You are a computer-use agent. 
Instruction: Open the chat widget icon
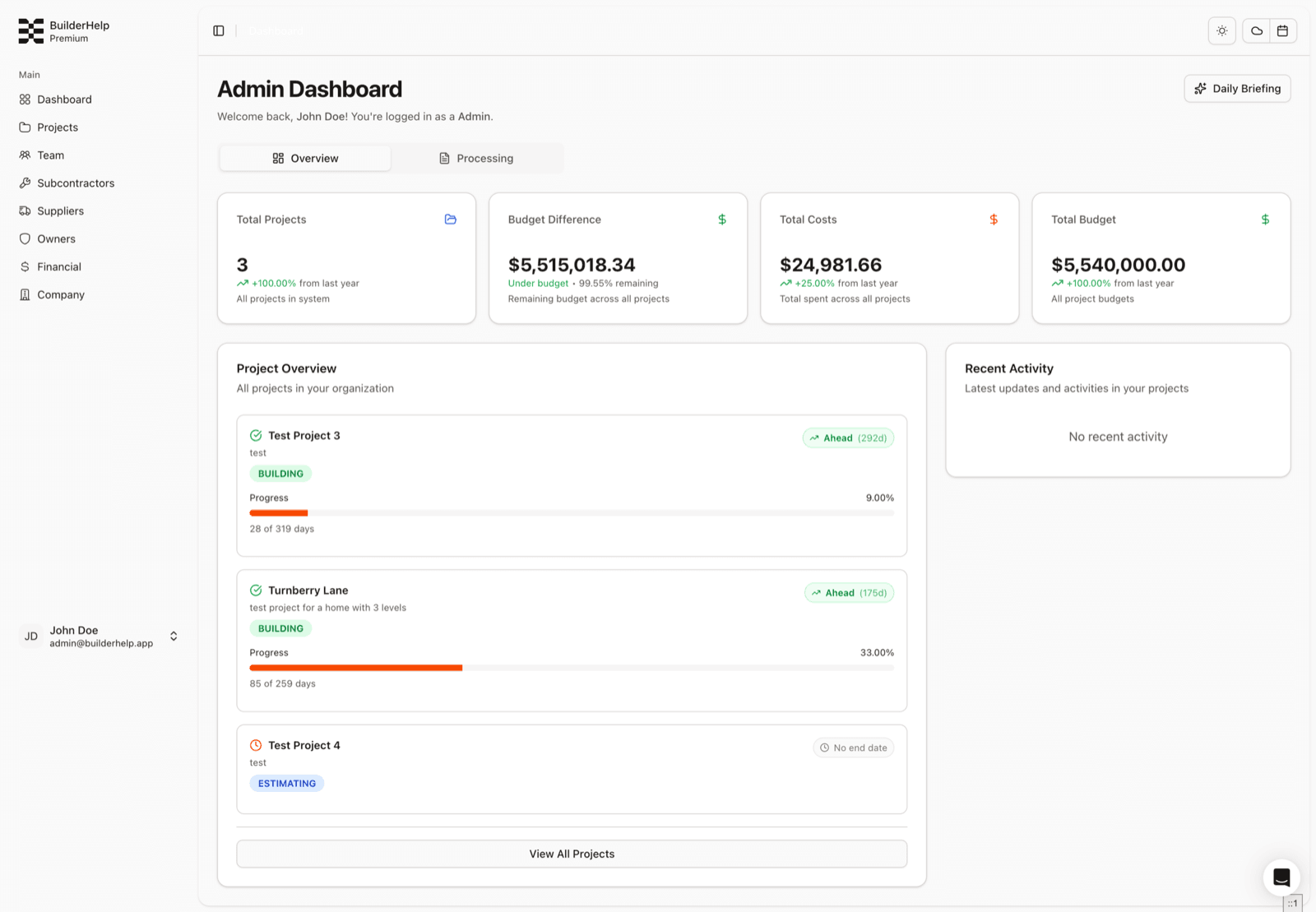tap(1281, 877)
